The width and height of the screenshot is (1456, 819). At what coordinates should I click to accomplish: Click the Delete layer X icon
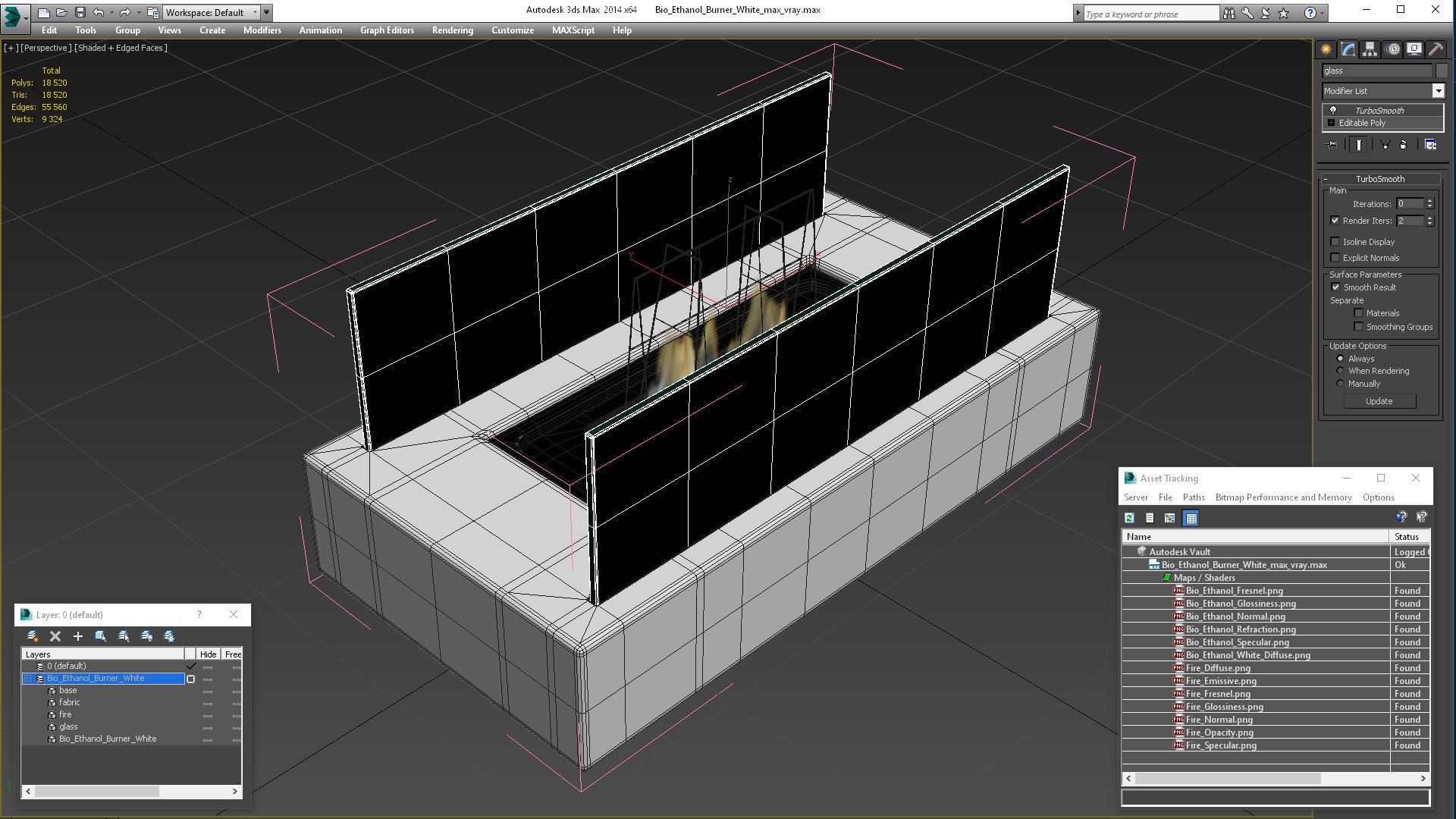click(x=55, y=636)
